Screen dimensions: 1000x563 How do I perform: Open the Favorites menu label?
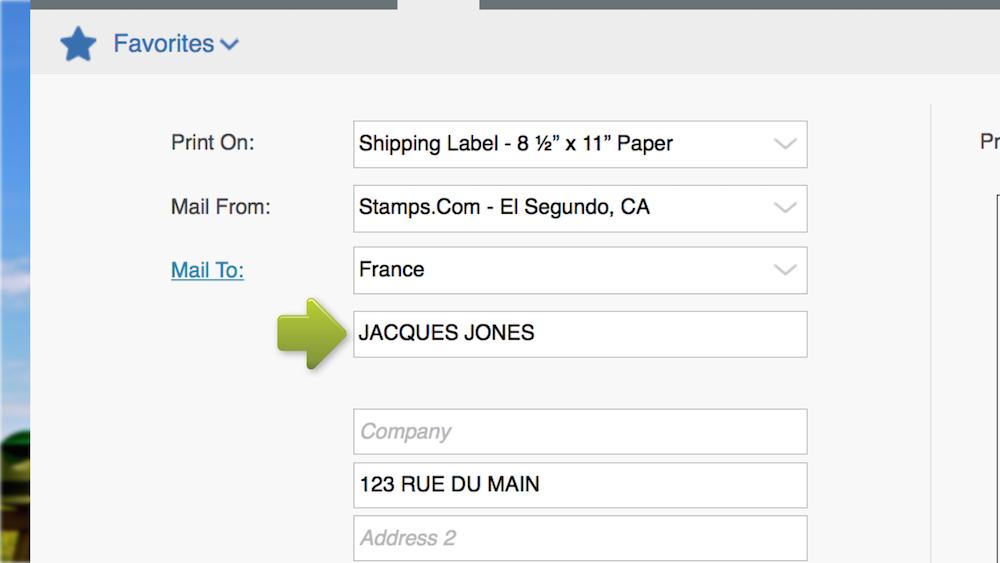click(x=163, y=44)
